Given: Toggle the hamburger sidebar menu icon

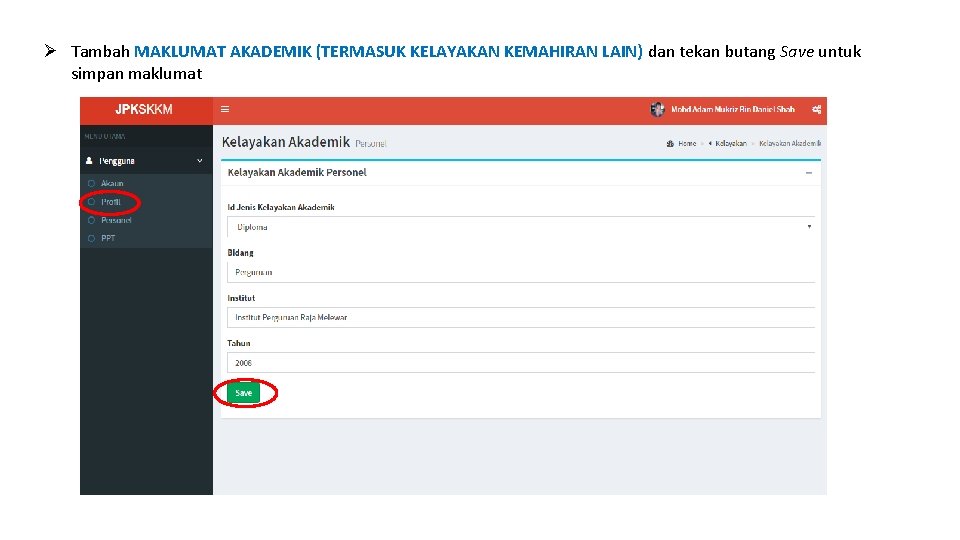Looking at the screenshot, I should (x=225, y=110).
